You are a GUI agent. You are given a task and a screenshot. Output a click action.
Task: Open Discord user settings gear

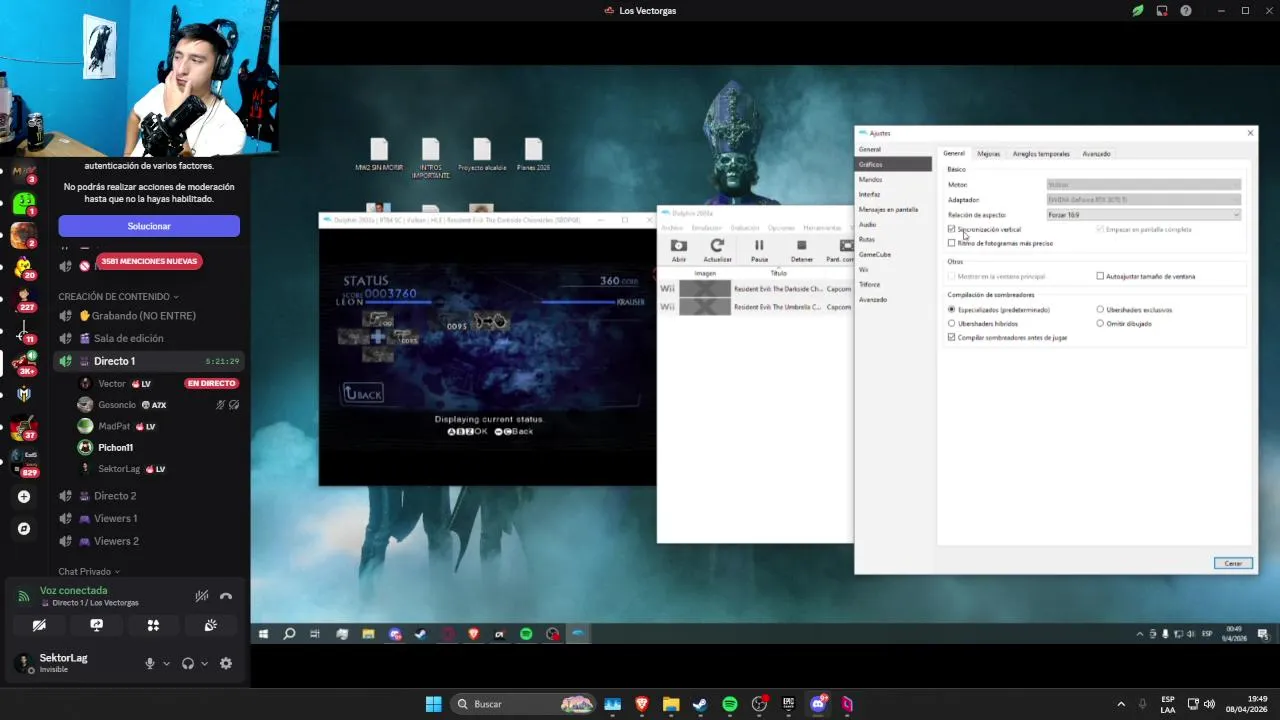click(226, 663)
